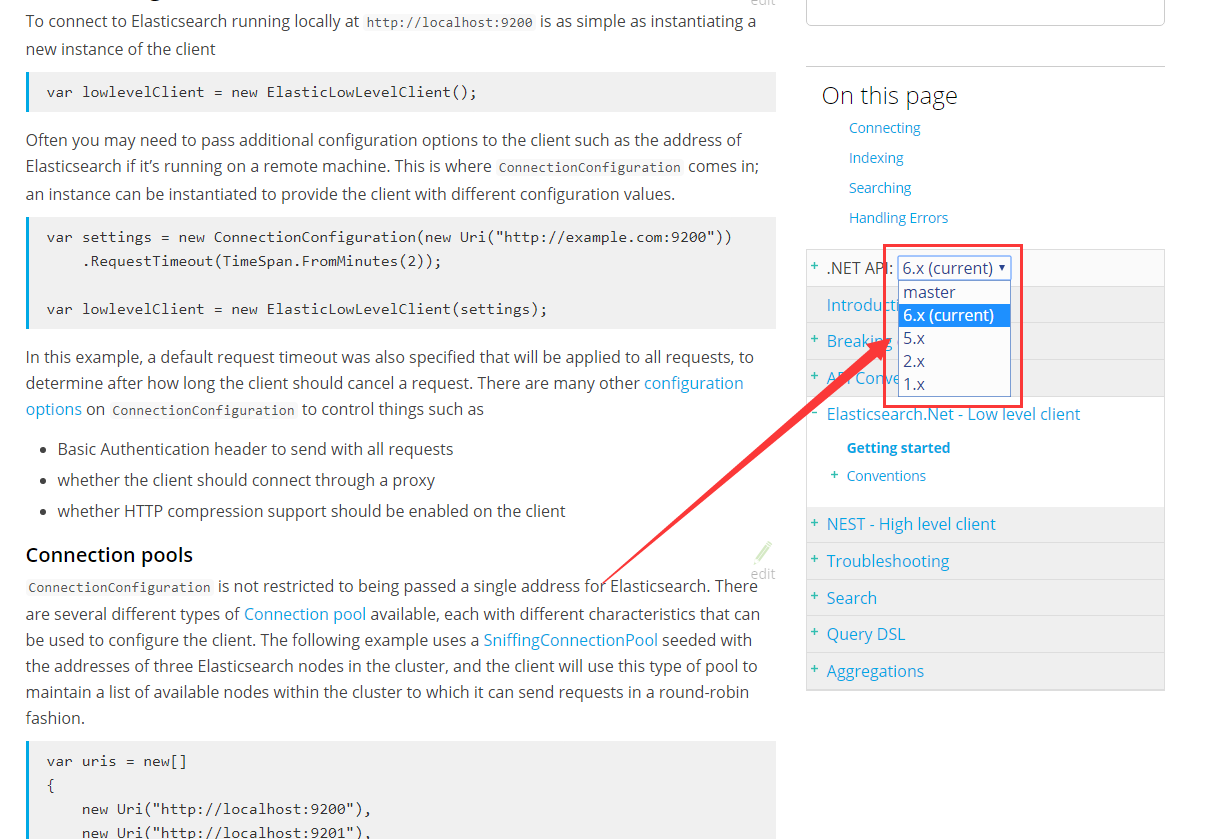Pick the 5.x version option
Viewport: 1223px width, 839px height.
tap(955, 338)
